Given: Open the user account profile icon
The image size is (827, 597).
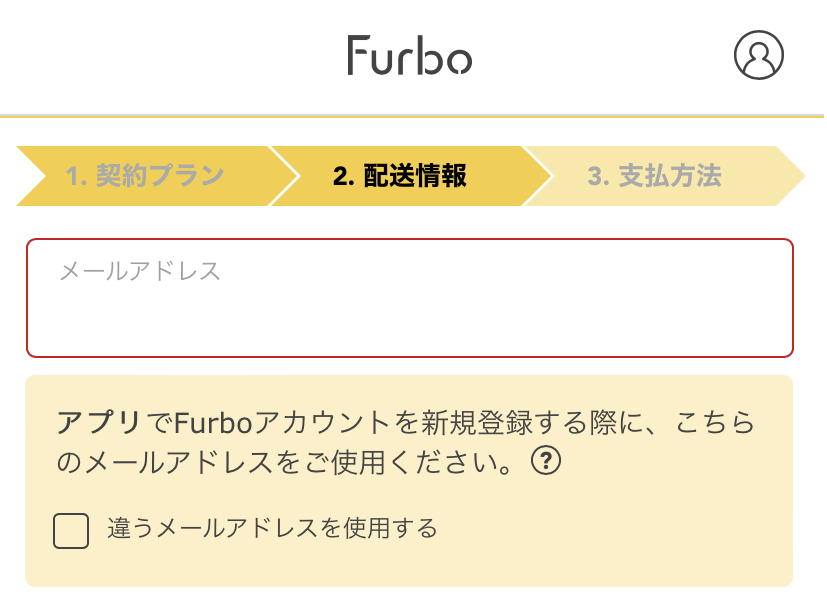Looking at the screenshot, I should (758, 55).
